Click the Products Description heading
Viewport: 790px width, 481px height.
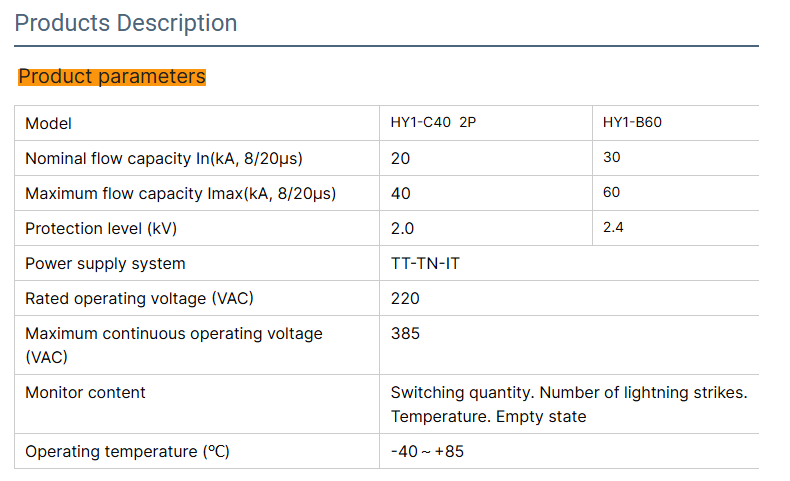[x=126, y=23]
